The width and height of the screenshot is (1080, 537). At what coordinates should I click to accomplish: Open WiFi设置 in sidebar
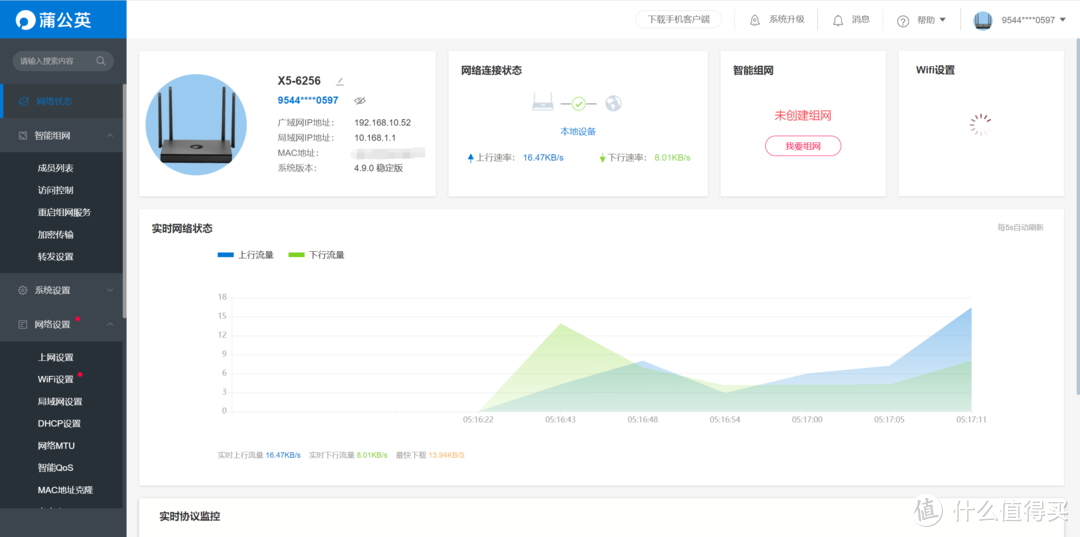(x=56, y=379)
